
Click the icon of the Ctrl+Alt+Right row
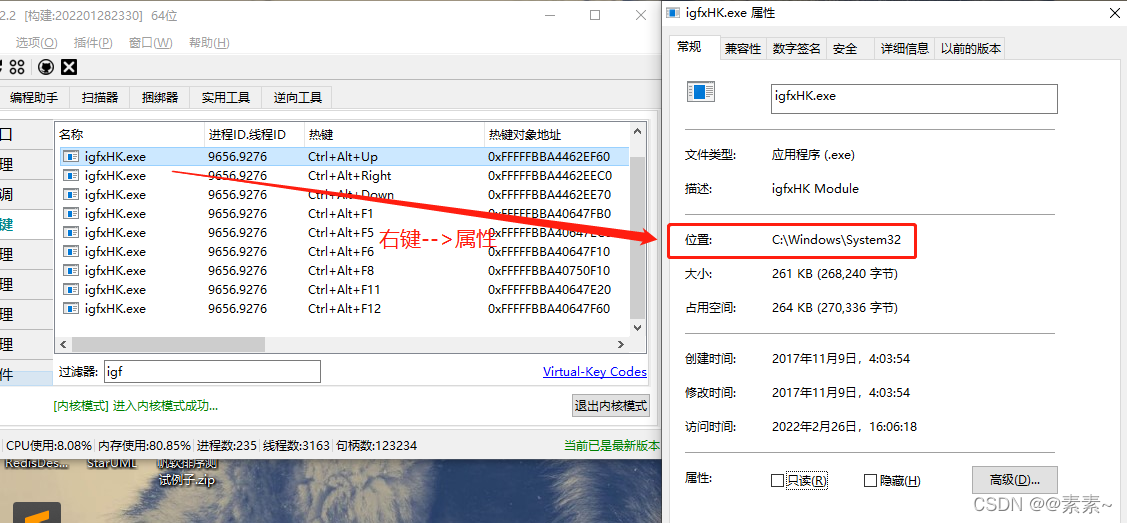pos(71,175)
